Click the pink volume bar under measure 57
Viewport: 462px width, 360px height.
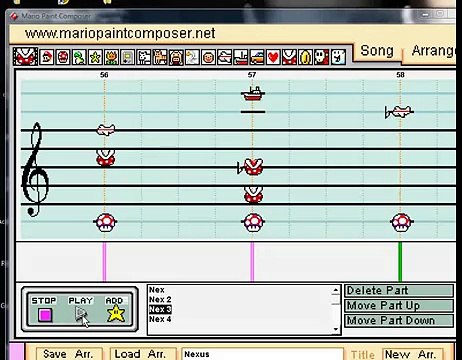point(252,262)
